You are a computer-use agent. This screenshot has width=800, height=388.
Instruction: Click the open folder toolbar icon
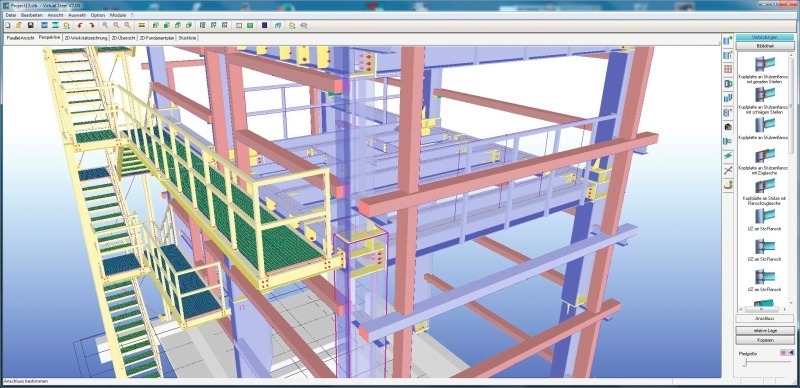pyautogui.click(x=19, y=25)
